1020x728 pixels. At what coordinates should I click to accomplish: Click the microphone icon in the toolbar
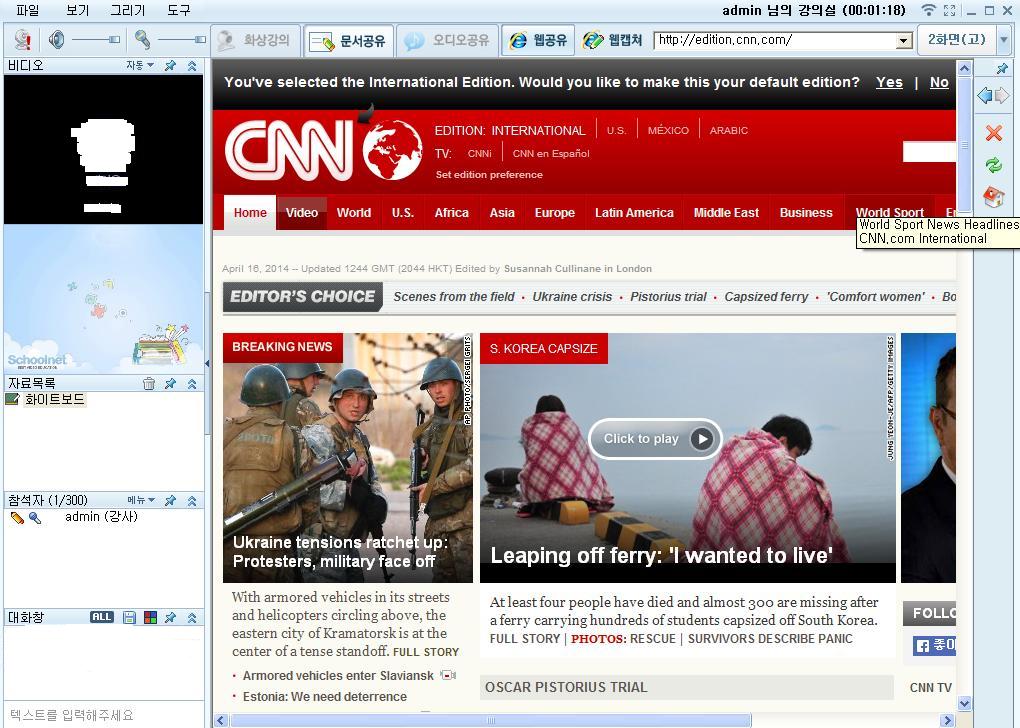coord(142,40)
